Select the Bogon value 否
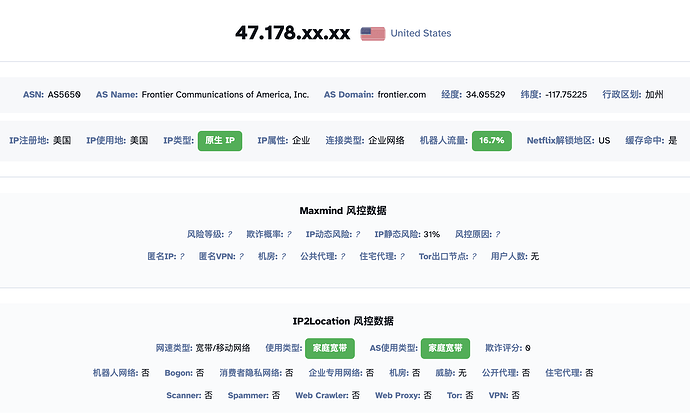This screenshot has width=690, height=413. 200,373
